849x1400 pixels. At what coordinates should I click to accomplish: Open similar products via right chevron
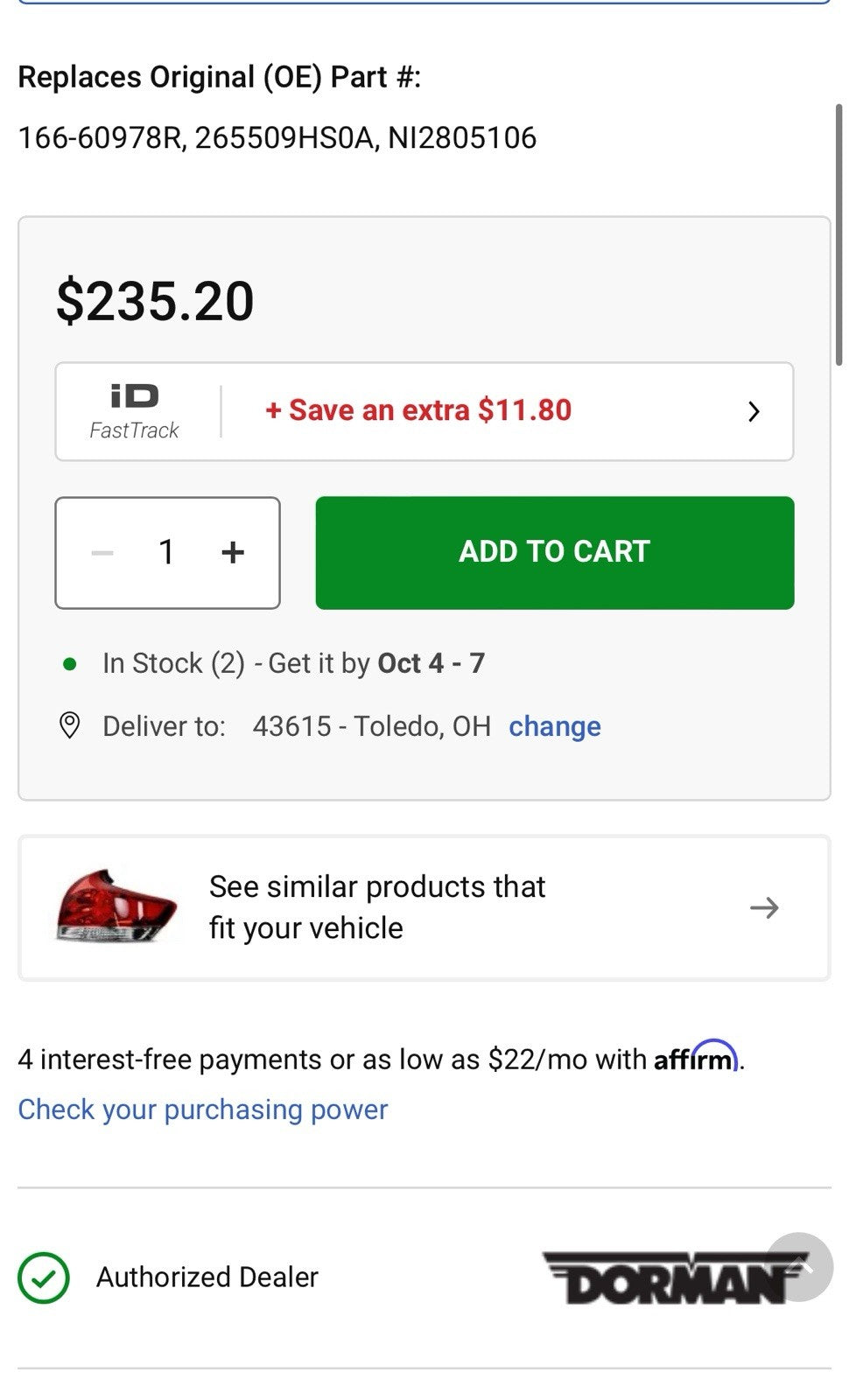765,907
